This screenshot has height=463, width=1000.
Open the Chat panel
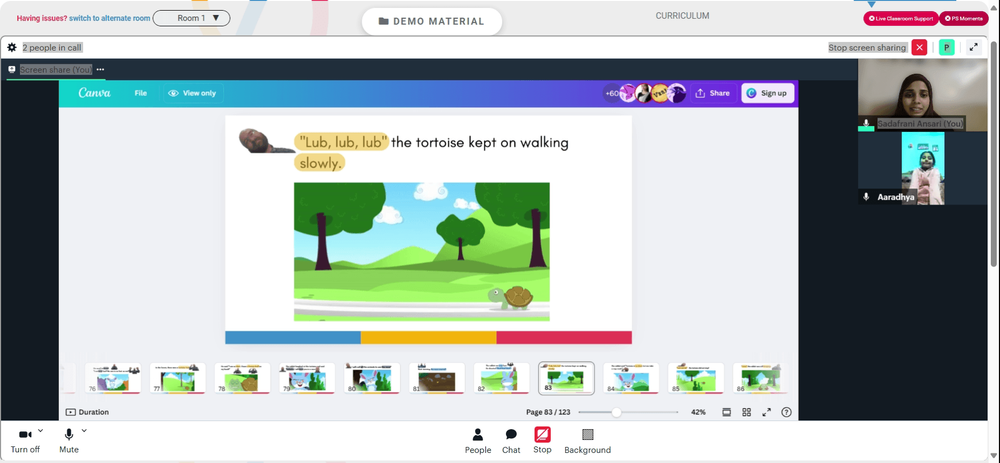[x=511, y=441]
